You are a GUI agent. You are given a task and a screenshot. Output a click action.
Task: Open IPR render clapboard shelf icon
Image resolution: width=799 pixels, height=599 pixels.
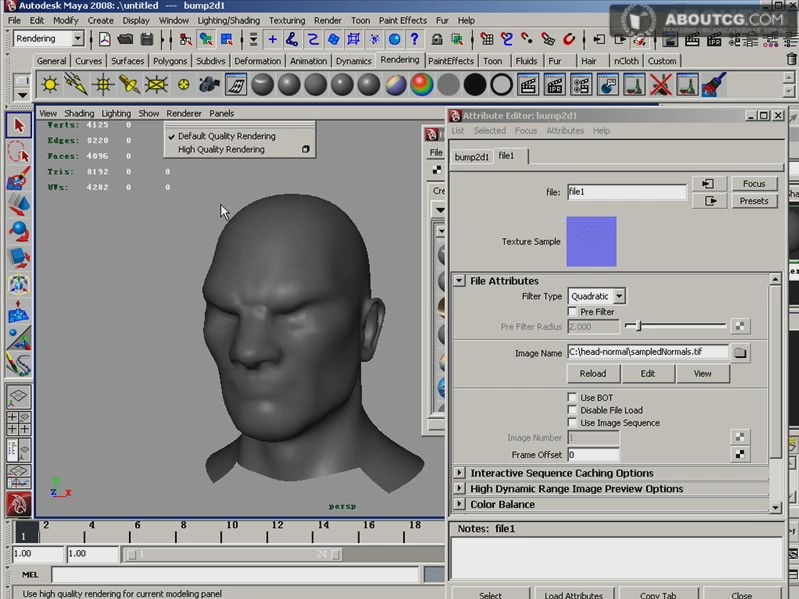[554, 85]
